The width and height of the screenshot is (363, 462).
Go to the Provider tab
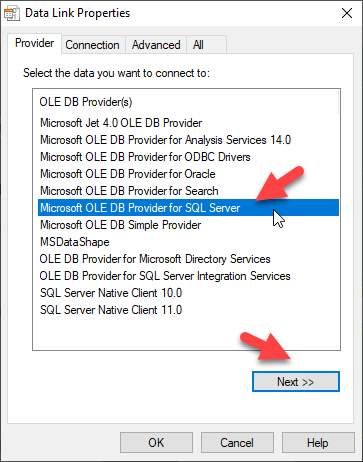point(34,43)
